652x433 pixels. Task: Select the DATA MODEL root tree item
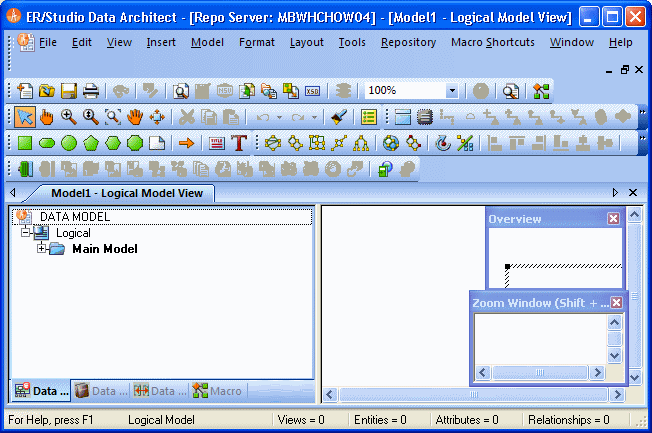click(75, 217)
